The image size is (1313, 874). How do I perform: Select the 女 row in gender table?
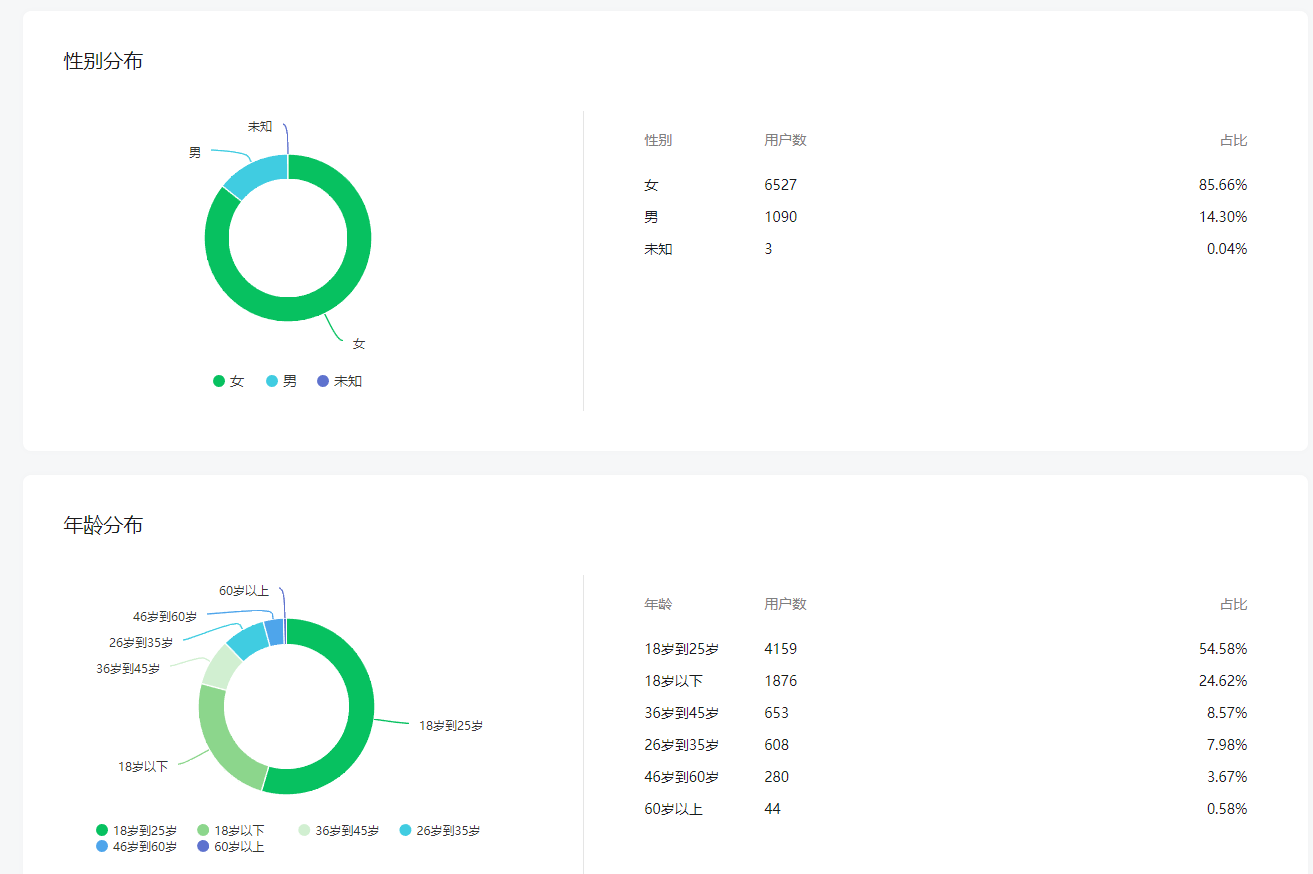(x=945, y=185)
